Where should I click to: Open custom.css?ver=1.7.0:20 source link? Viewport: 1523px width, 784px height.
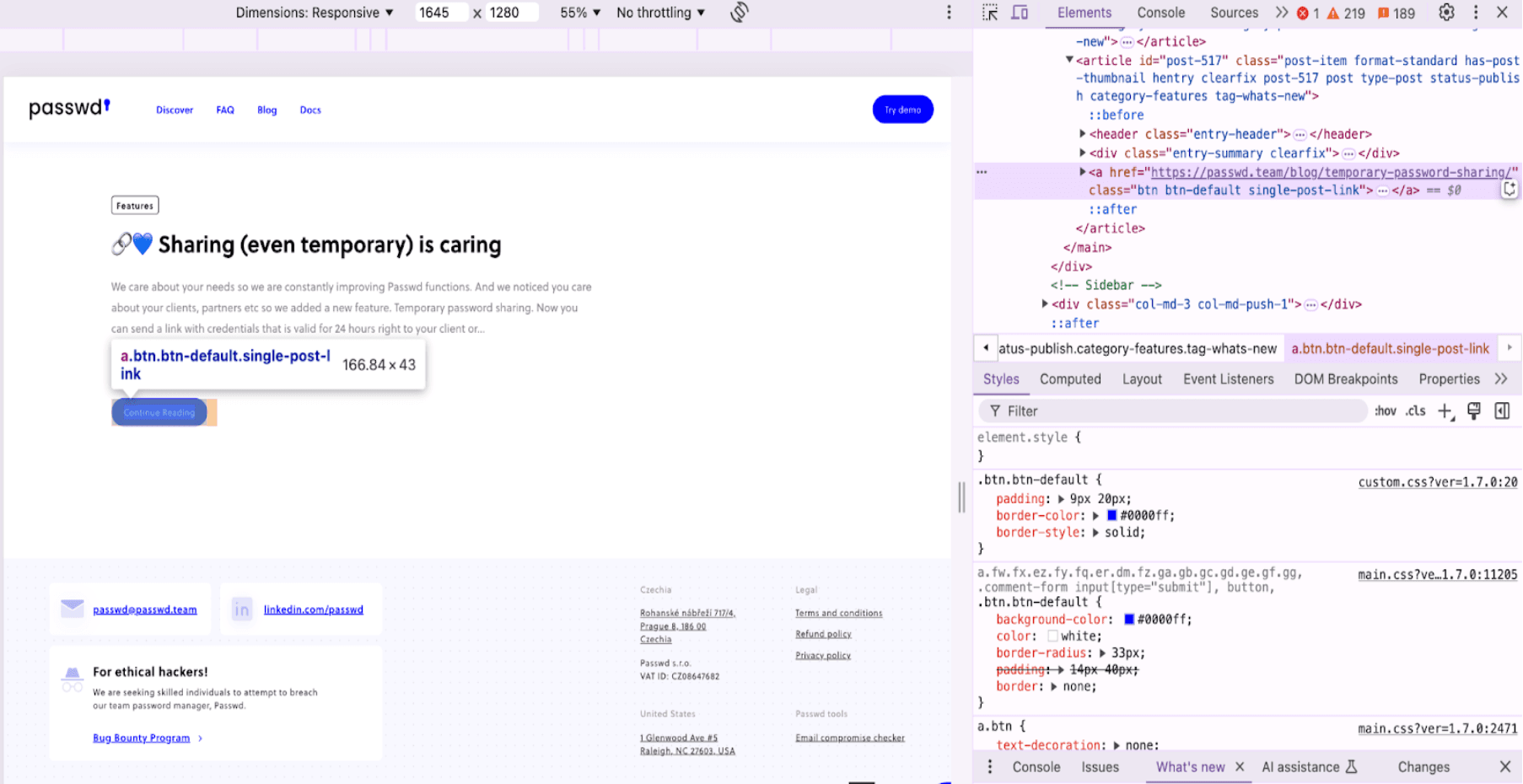coord(1437,482)
